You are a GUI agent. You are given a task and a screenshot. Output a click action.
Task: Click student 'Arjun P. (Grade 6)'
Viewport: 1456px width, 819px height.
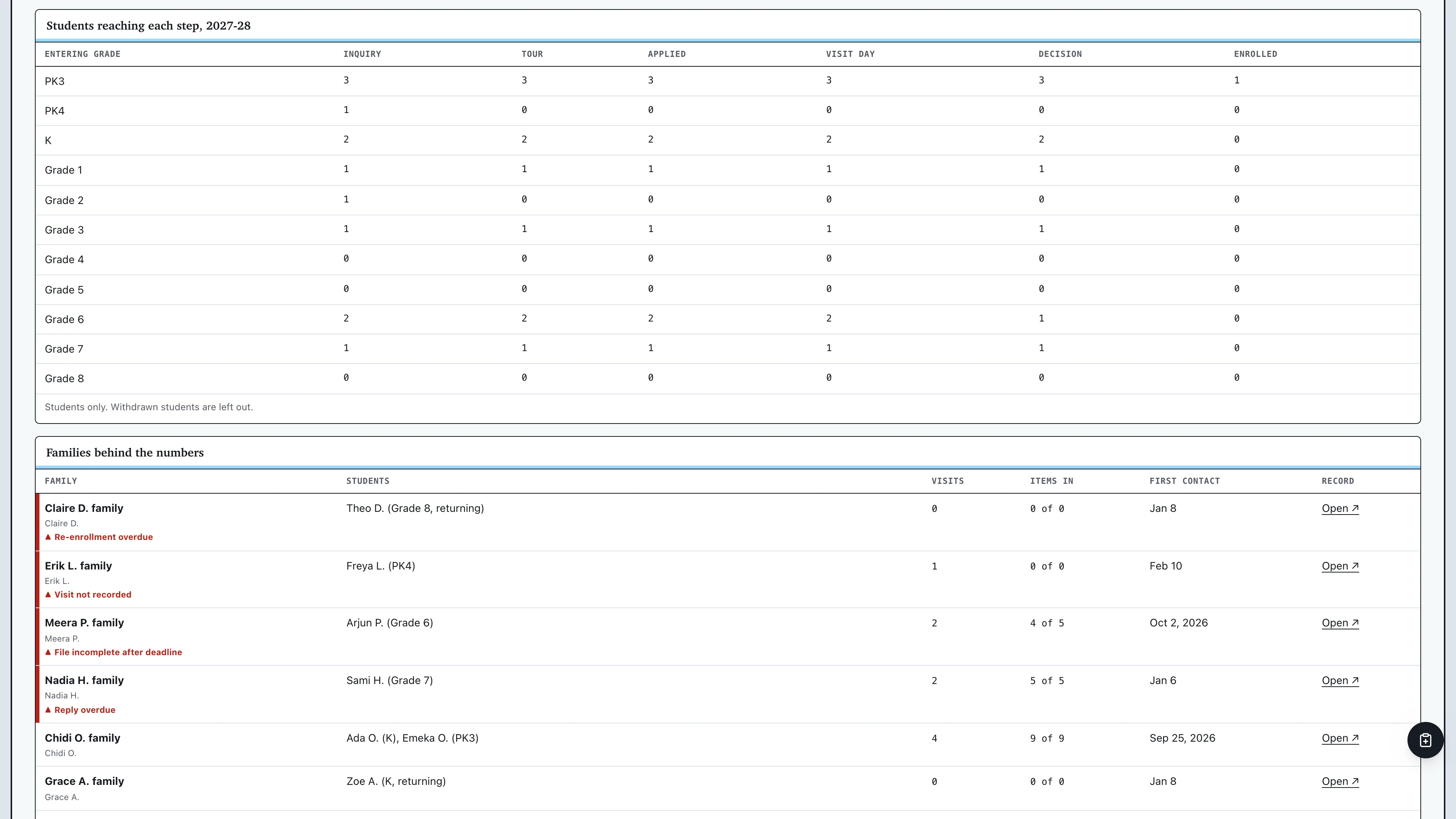pyautogui.click(x=389, y=623)
